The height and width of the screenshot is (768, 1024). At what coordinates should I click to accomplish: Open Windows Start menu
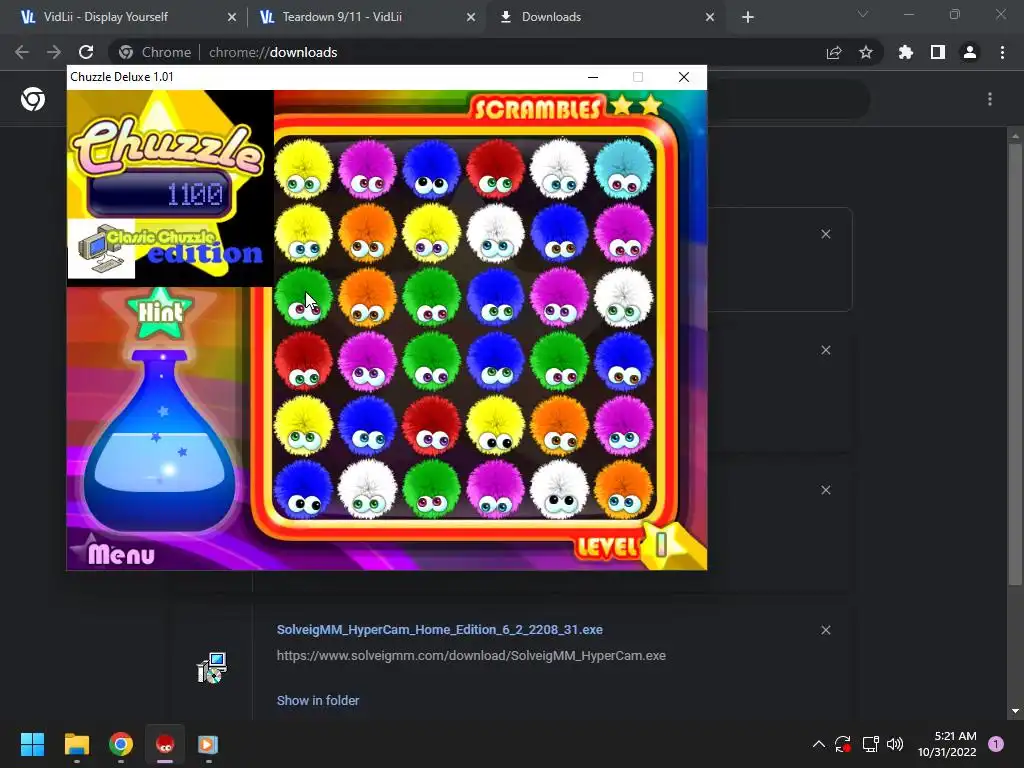32,744
